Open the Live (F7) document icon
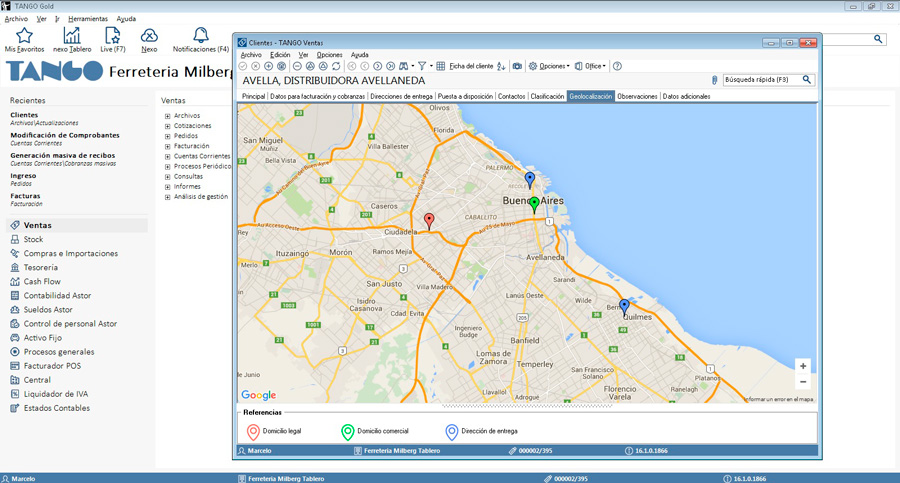The image size is (900, 483). point(112,36)
